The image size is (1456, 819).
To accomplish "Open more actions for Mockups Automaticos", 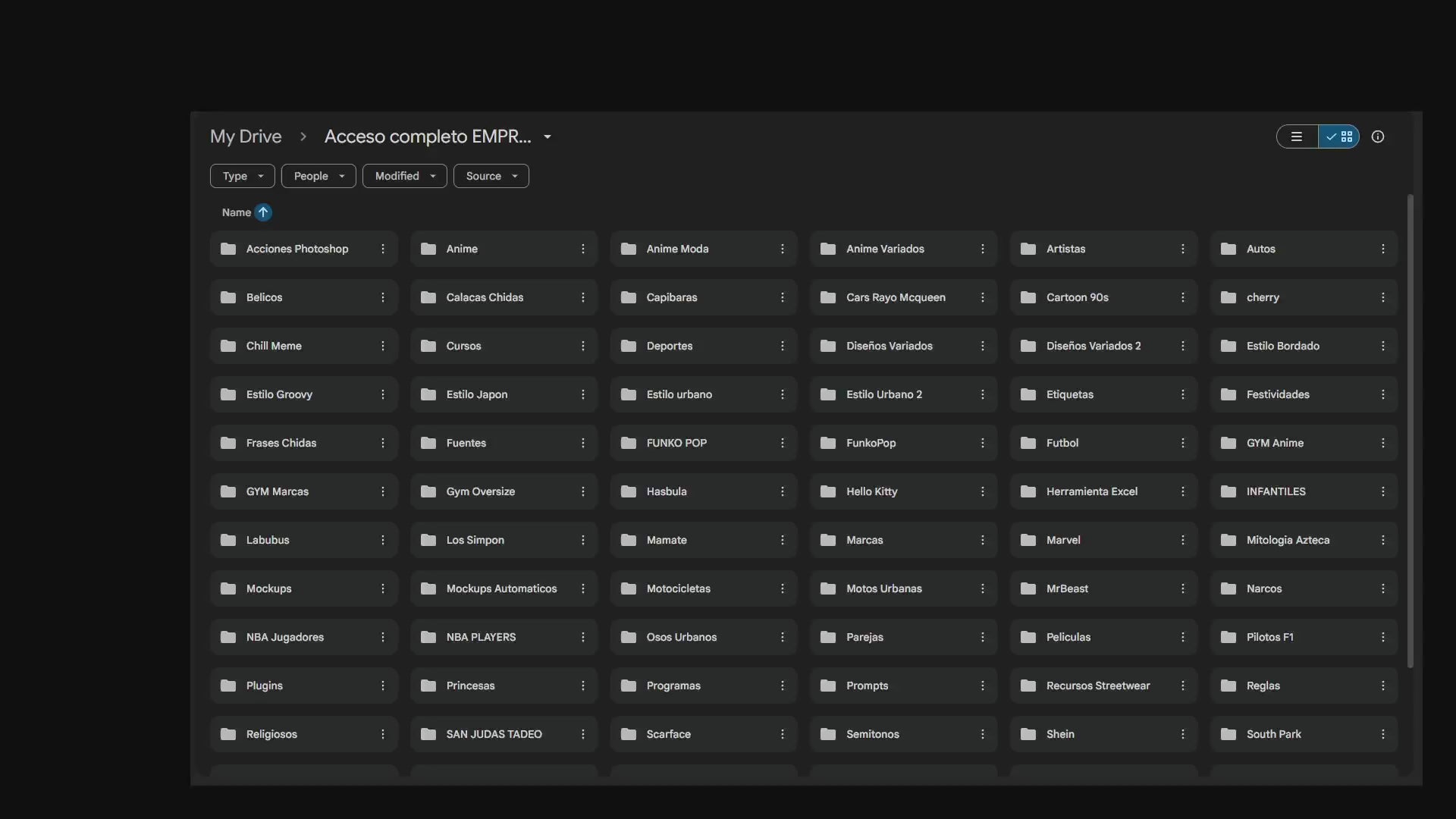I will (x=583, y=588).
